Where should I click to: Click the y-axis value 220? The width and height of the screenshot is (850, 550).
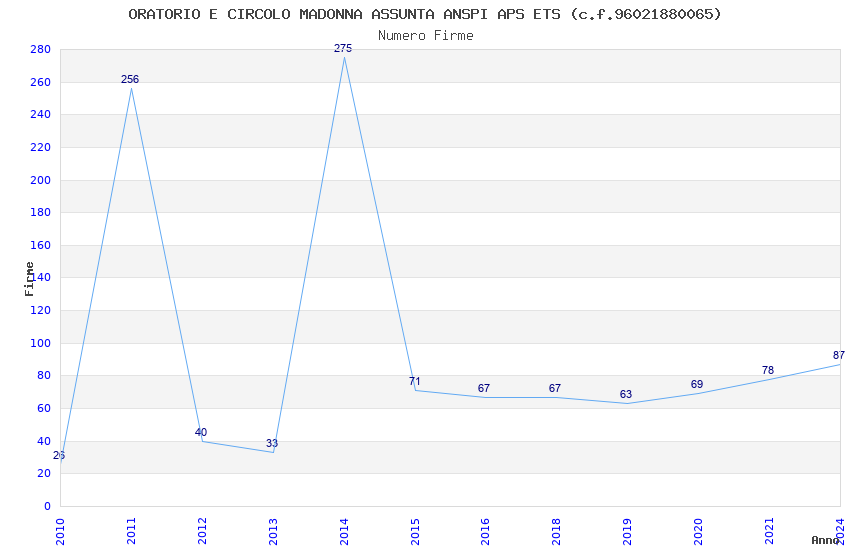pos(41,147)
